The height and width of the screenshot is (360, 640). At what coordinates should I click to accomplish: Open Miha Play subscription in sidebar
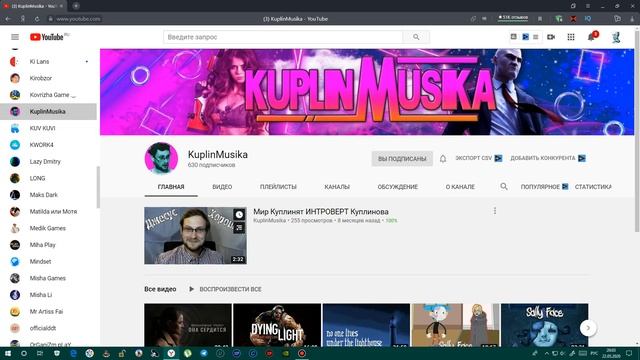pos(48,245)
